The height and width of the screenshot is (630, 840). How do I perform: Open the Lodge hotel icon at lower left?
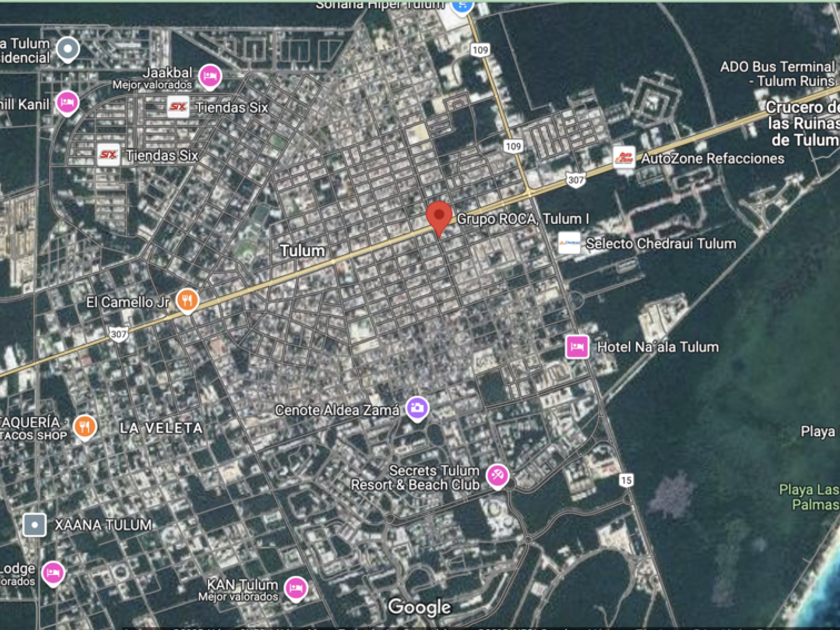pyautogui.click(x=53, y=574)
